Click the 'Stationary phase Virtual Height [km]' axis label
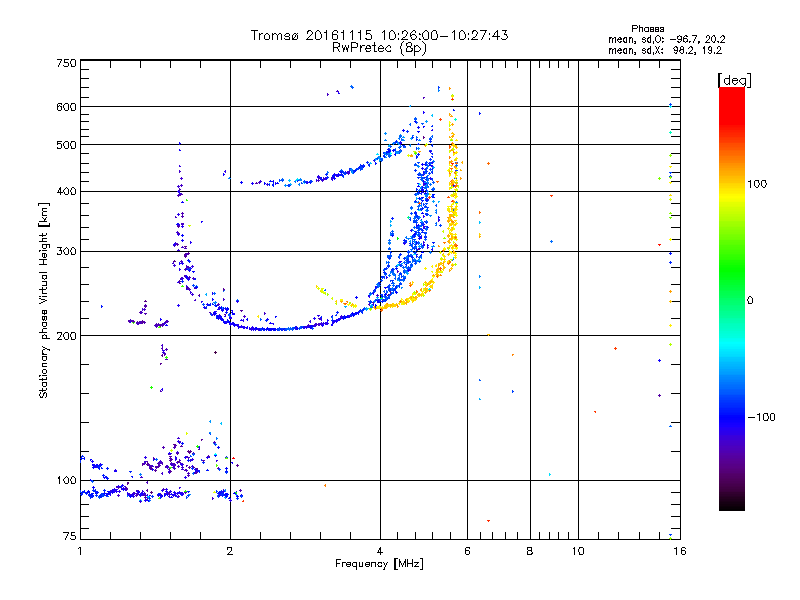The image size is (800, 600). pos(44,300)
